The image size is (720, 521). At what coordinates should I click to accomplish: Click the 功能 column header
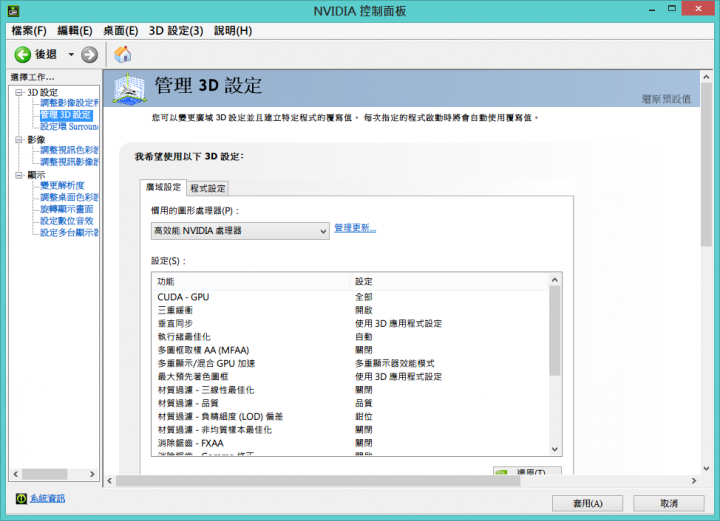[x=251, y=281]
